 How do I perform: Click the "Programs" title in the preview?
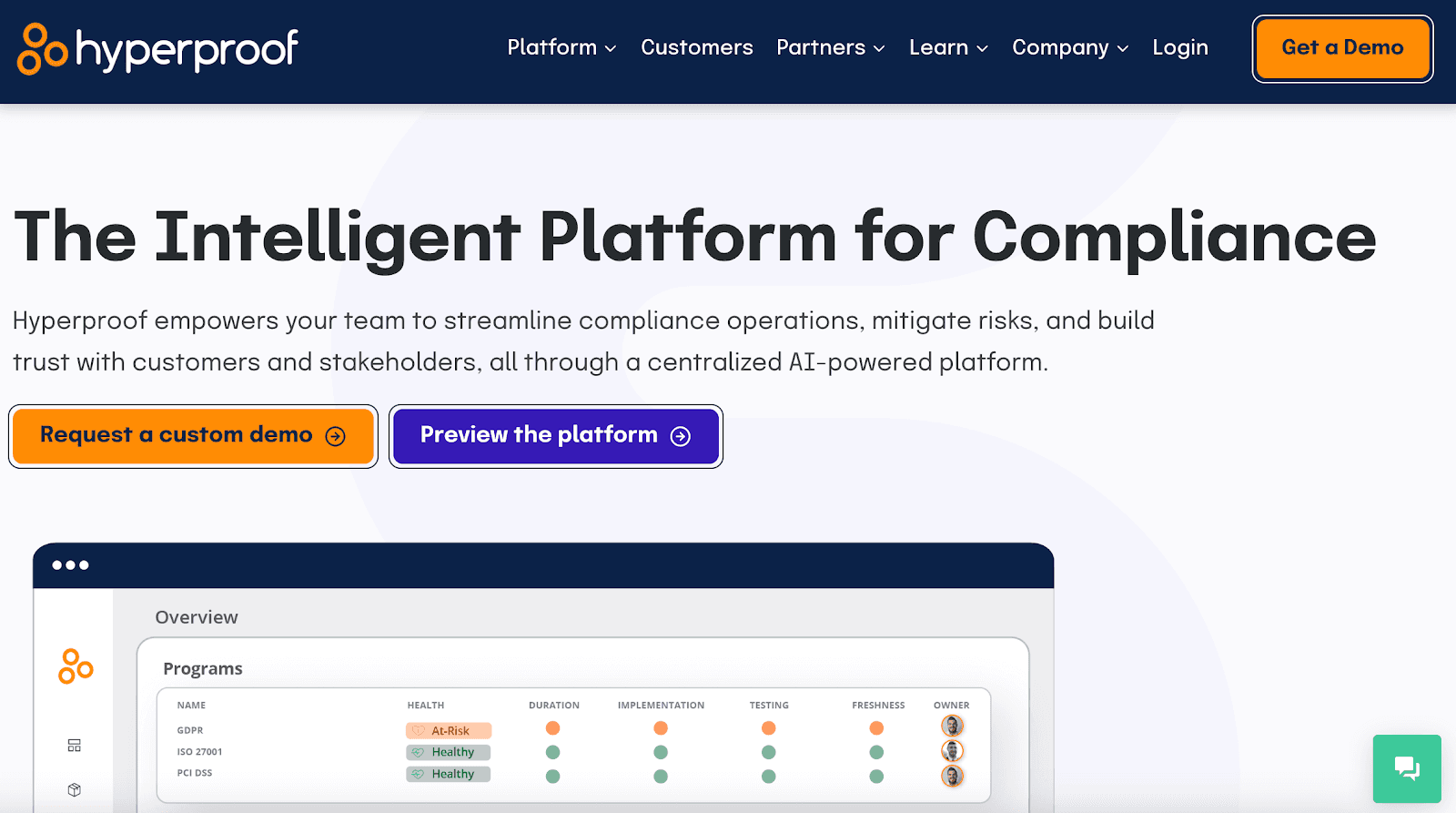tap(203, 669)
